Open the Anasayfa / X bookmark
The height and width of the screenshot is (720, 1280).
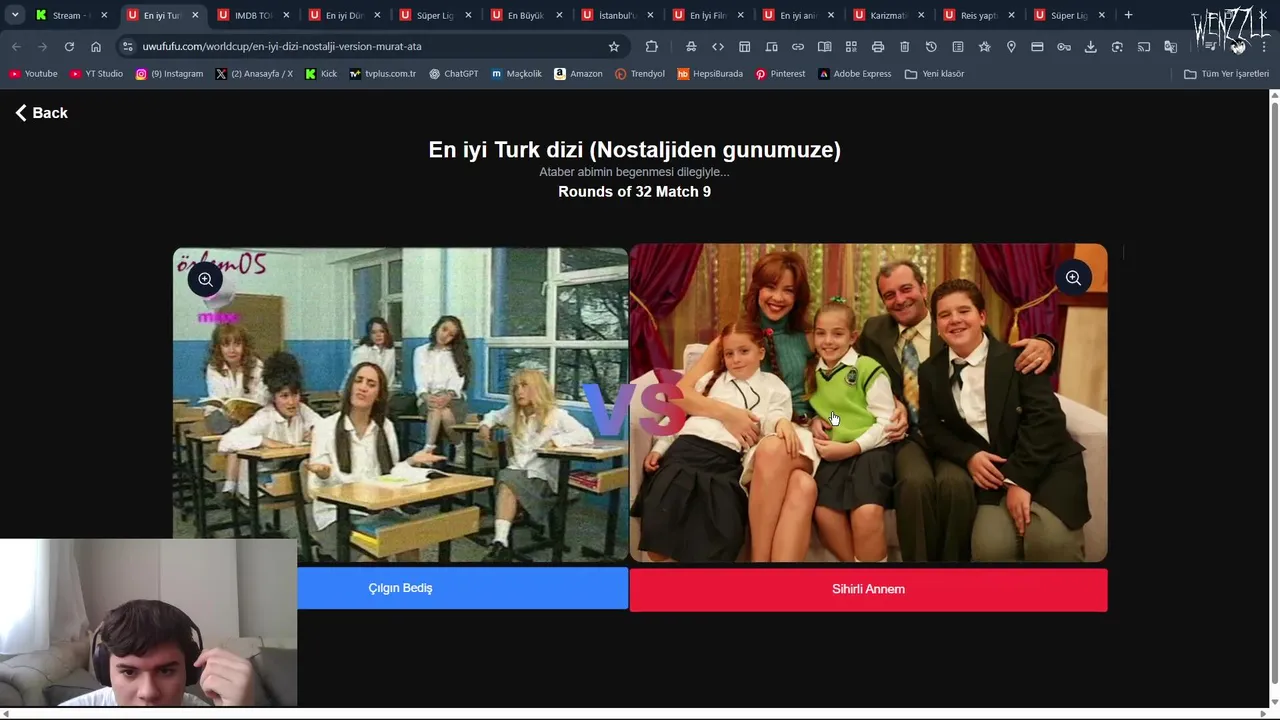[x=254, y=74]
